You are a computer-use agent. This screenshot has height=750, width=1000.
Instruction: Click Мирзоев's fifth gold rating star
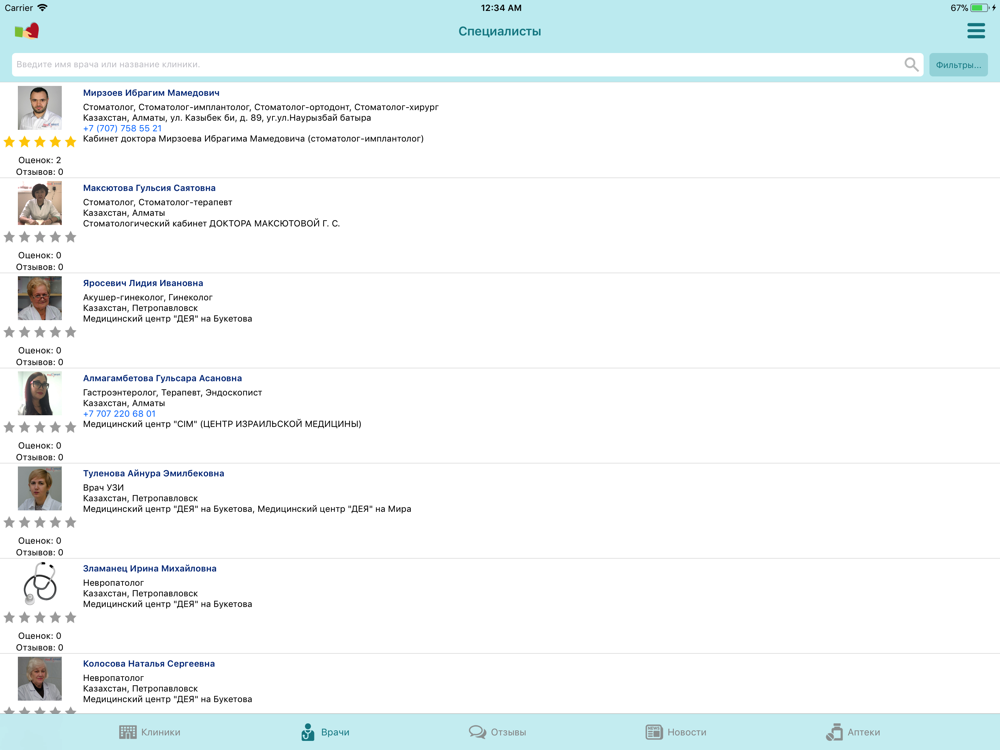click(70, 142)
